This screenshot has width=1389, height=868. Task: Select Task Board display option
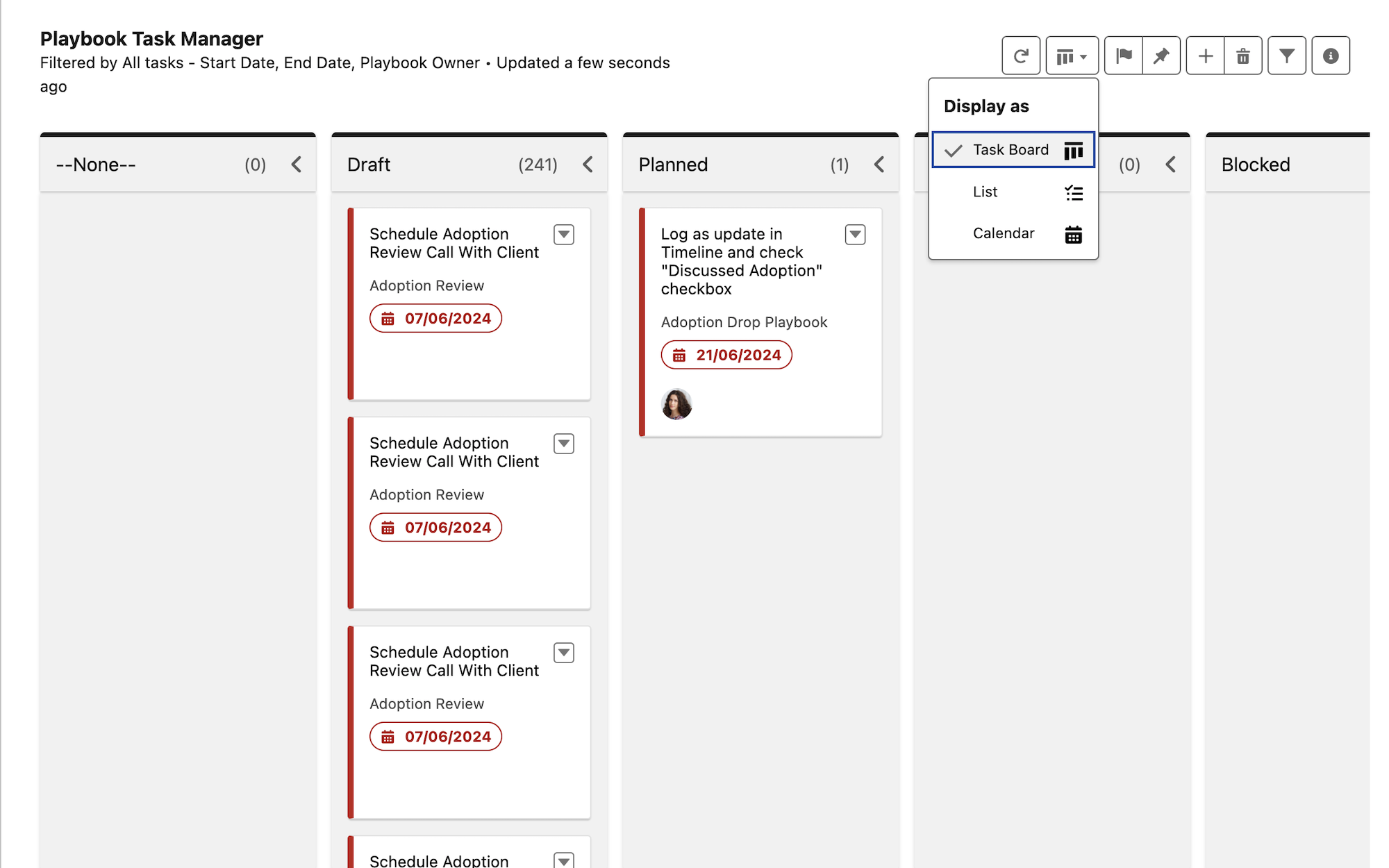(1013, 150)
